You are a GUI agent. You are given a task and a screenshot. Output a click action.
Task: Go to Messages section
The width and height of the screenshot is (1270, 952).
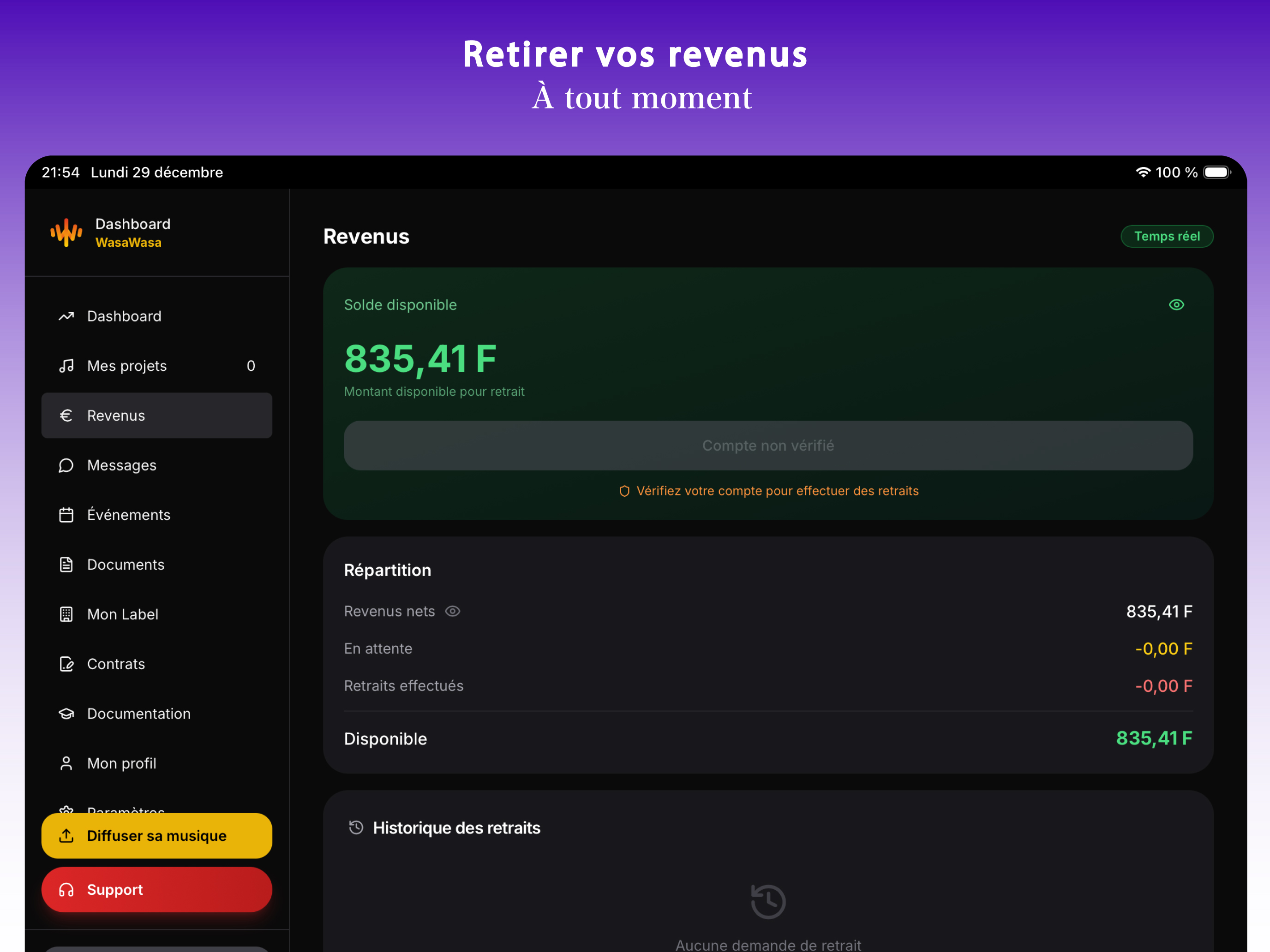click(157, 465)
